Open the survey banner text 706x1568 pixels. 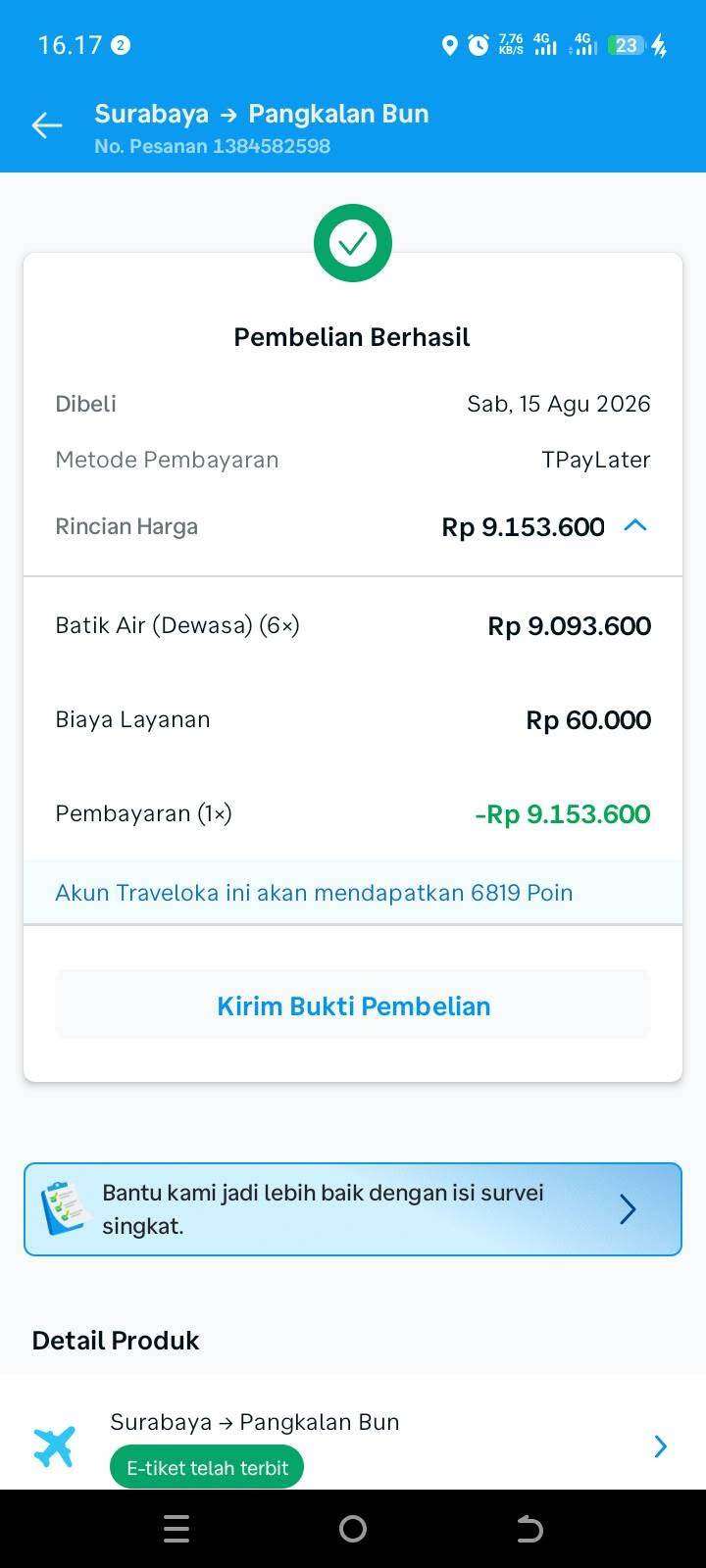coord(323,1209)
